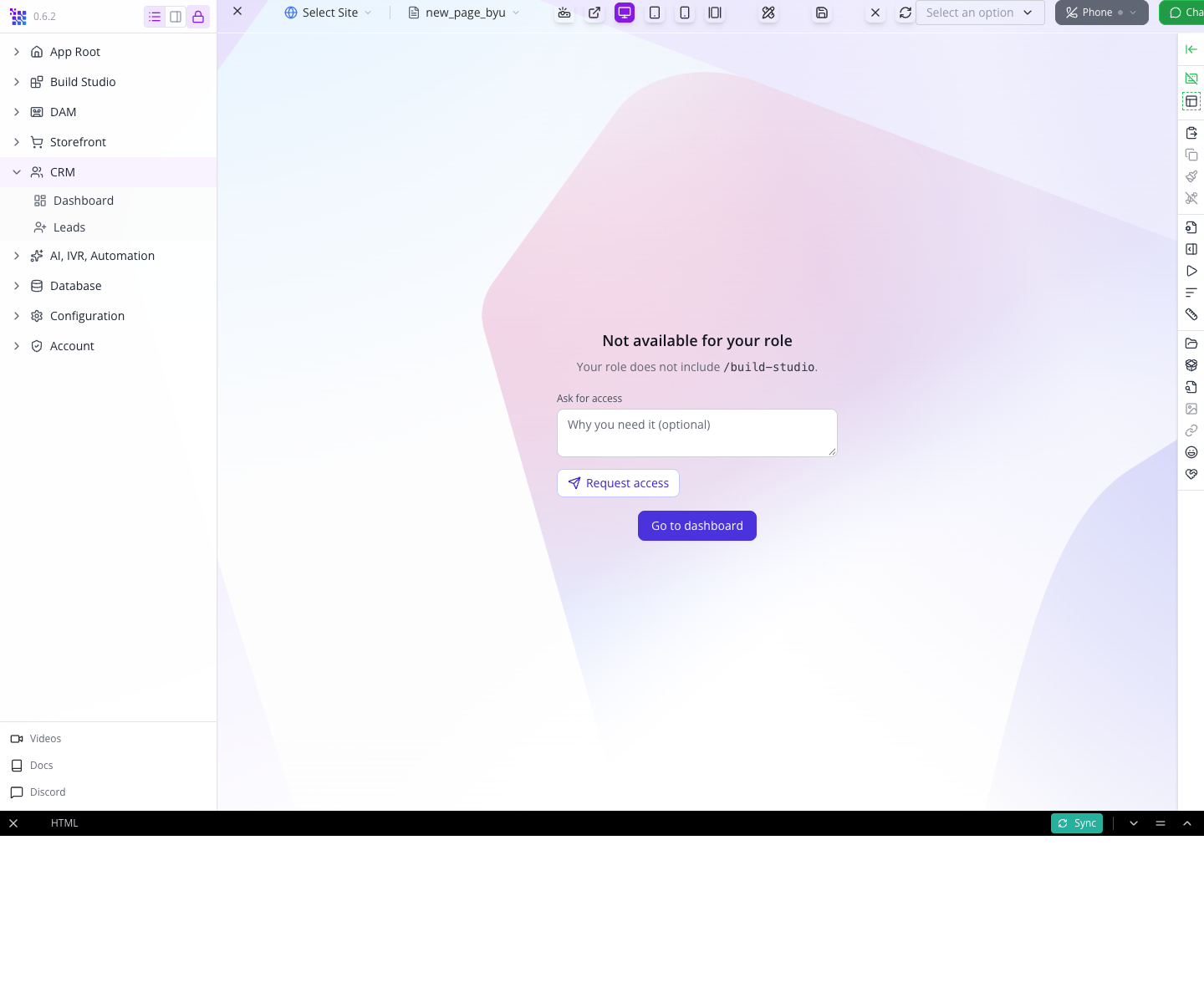This screenshot has width=1204, height=1003.
Task: Switch to desktop viewport preview
Action: (x=625, y=13)
